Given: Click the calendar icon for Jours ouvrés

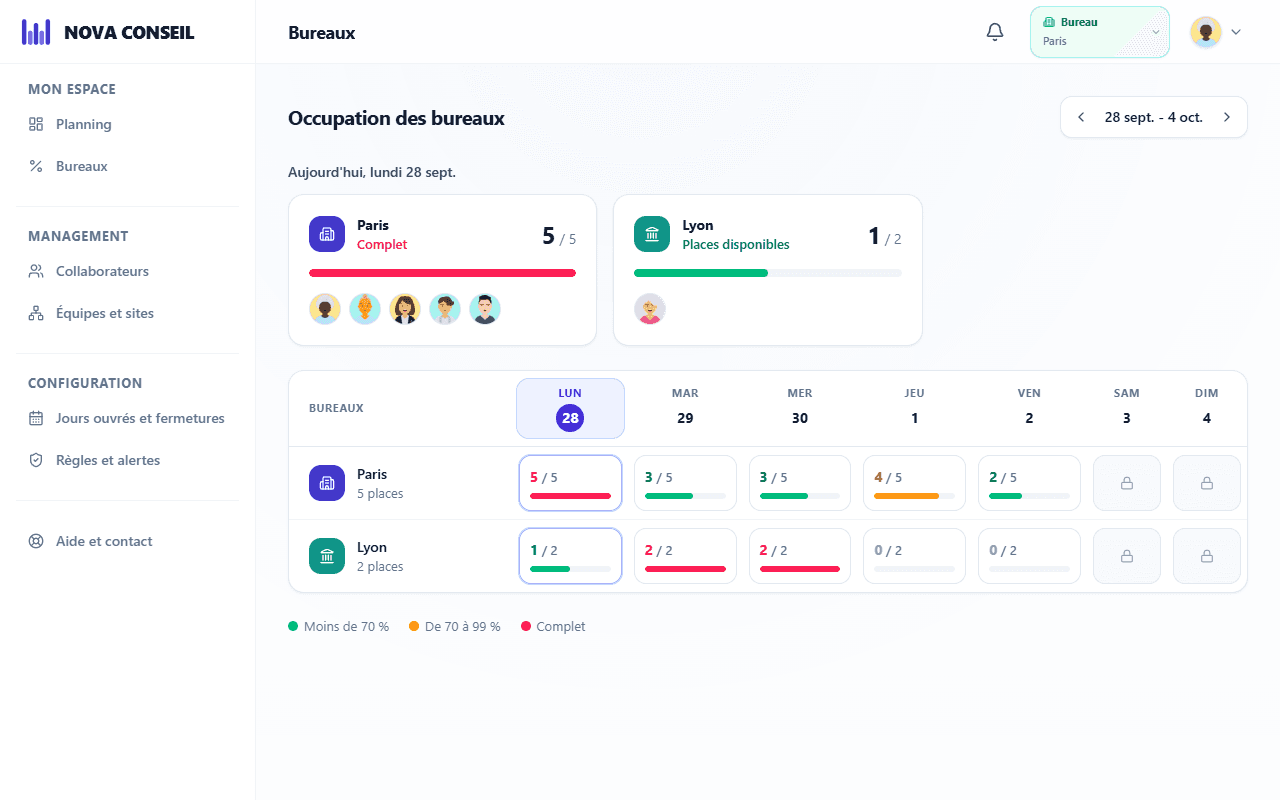Looking at the screenshot, I should (36, 418).
